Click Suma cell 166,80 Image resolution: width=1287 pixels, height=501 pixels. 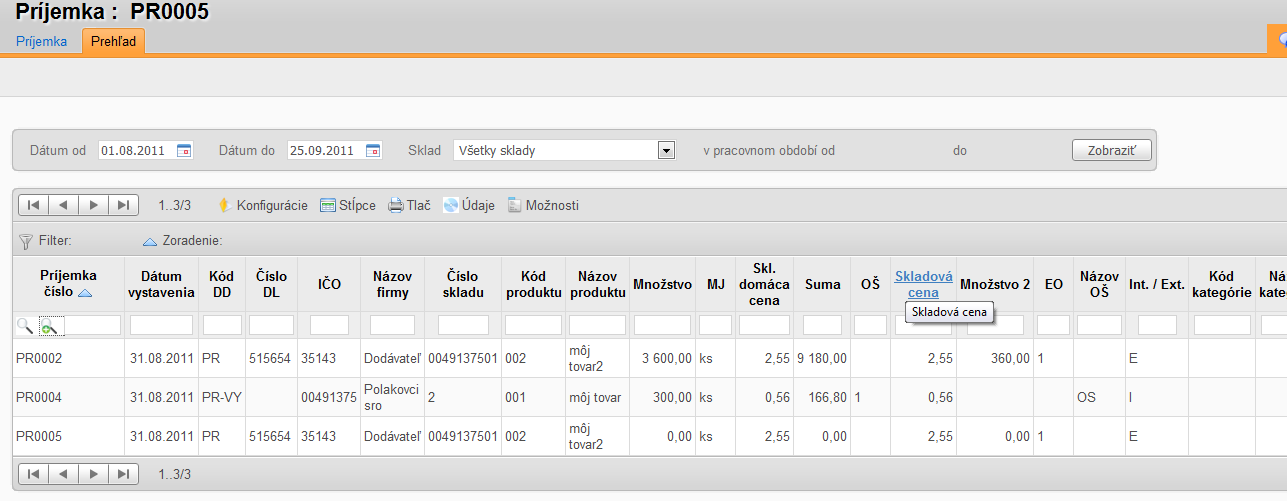point(823,397)
